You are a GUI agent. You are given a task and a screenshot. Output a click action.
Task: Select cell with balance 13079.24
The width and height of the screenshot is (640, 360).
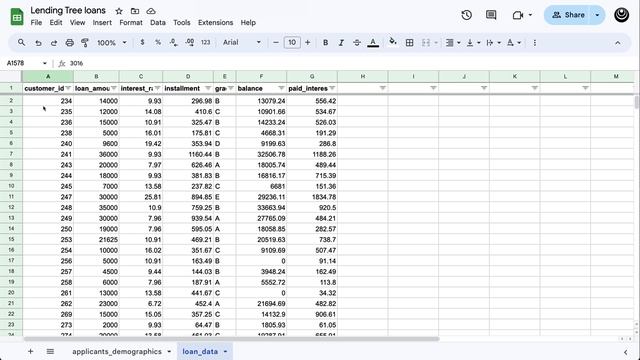tap(261, 101)
